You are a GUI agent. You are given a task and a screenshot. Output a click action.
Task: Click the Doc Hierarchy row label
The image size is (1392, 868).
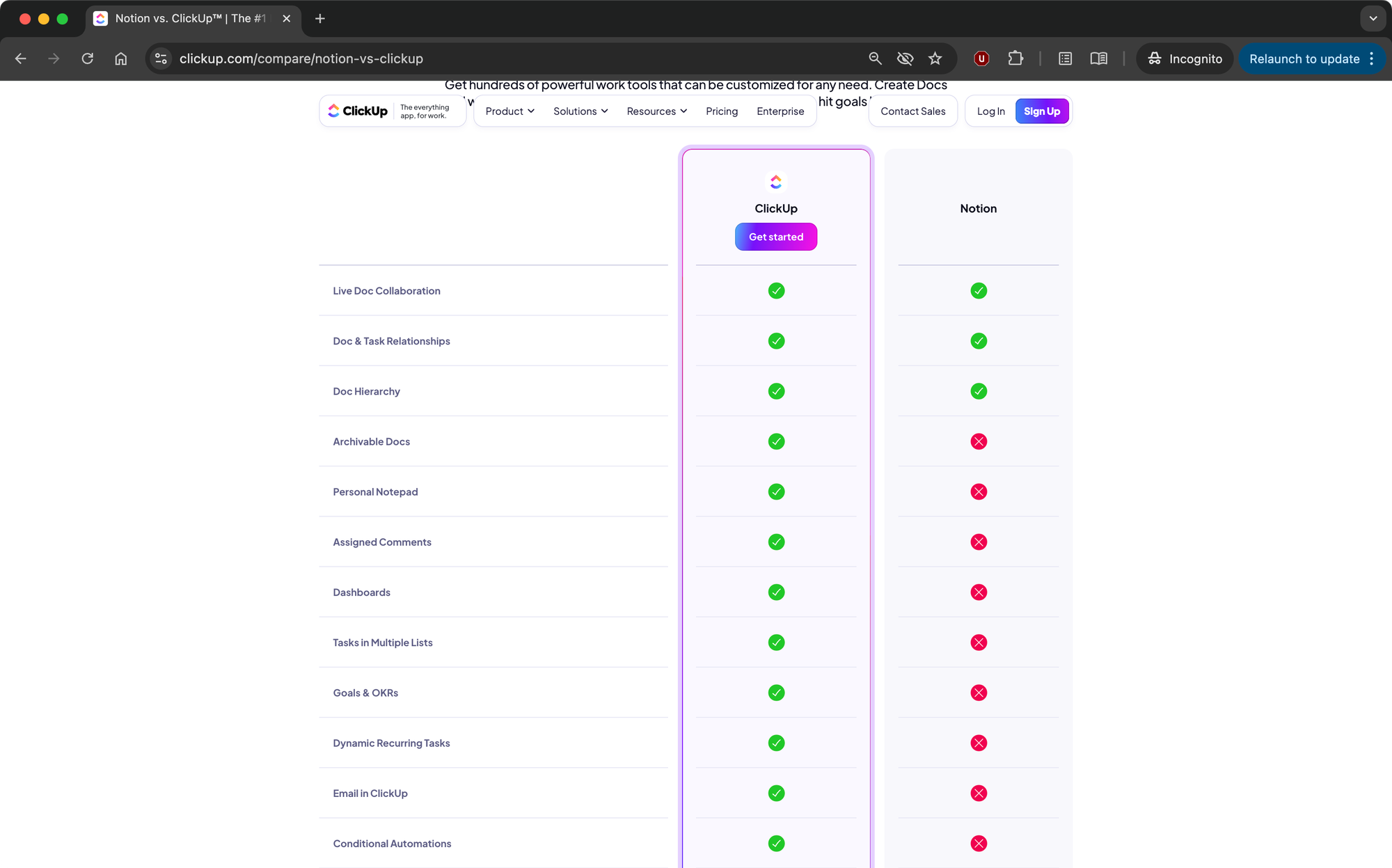366,391
